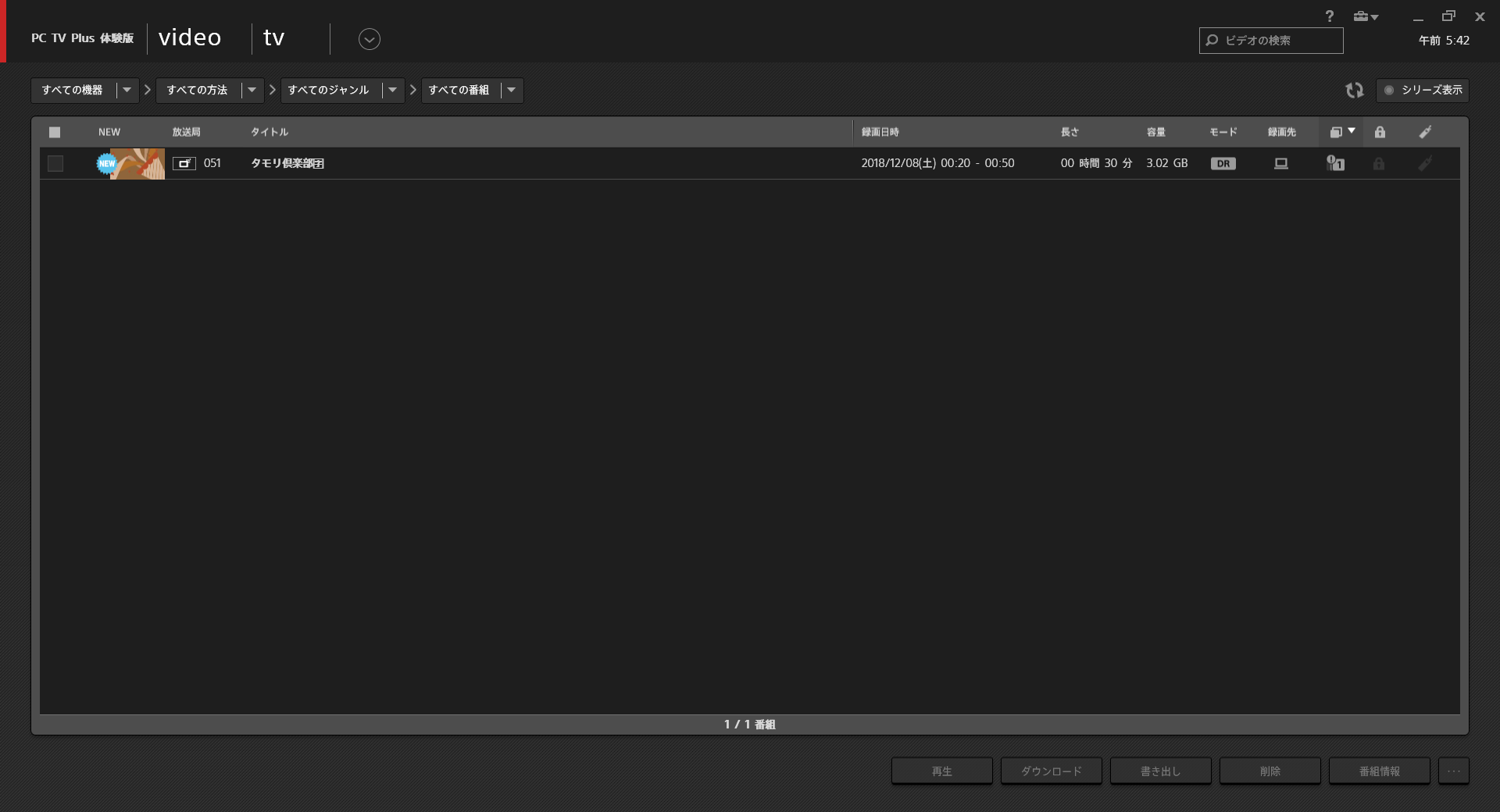
Task: Expand the すべての番組 programs dropdown
Action: tap(511, 91)
